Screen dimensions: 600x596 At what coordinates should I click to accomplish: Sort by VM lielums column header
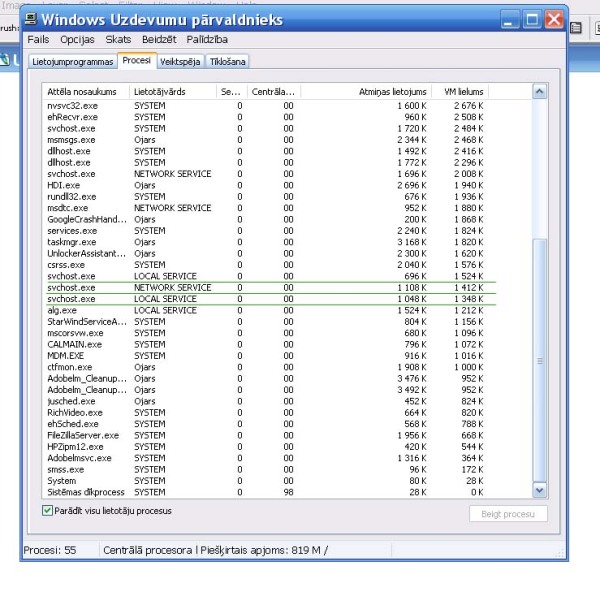(x=460, y=92)
